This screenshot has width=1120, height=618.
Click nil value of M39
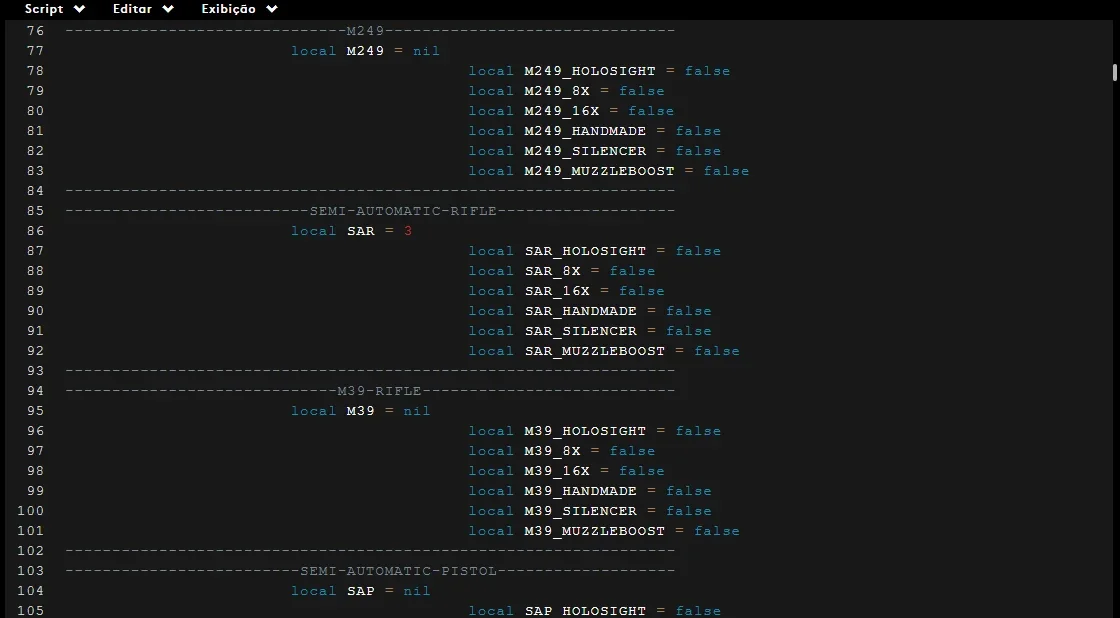coord(417,411)
